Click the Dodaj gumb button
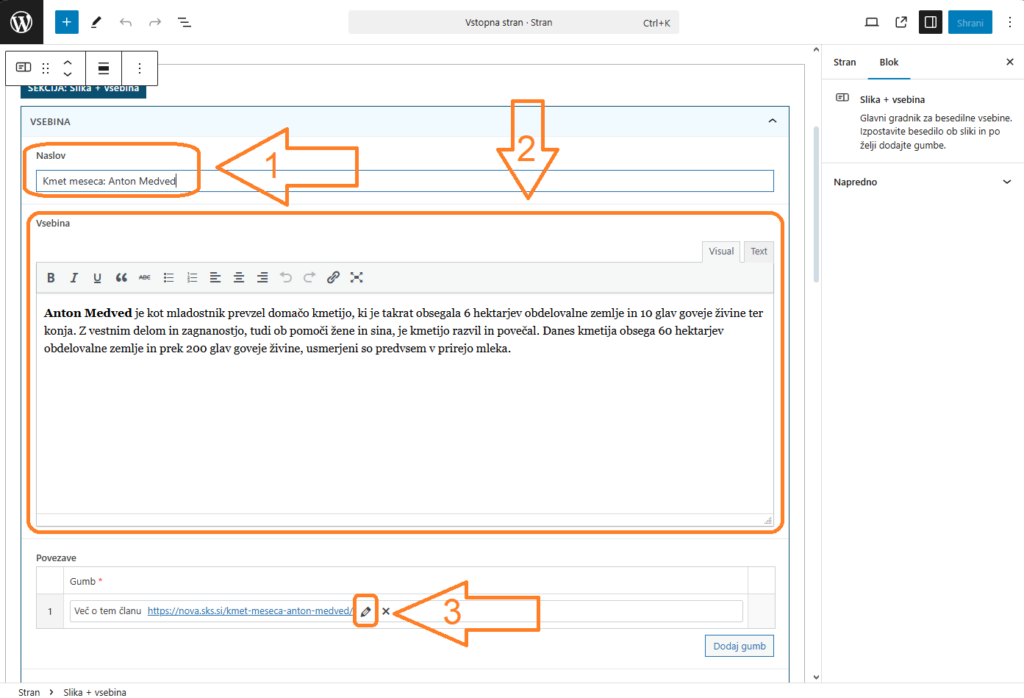1024x698 pixels. click(739, 646)
